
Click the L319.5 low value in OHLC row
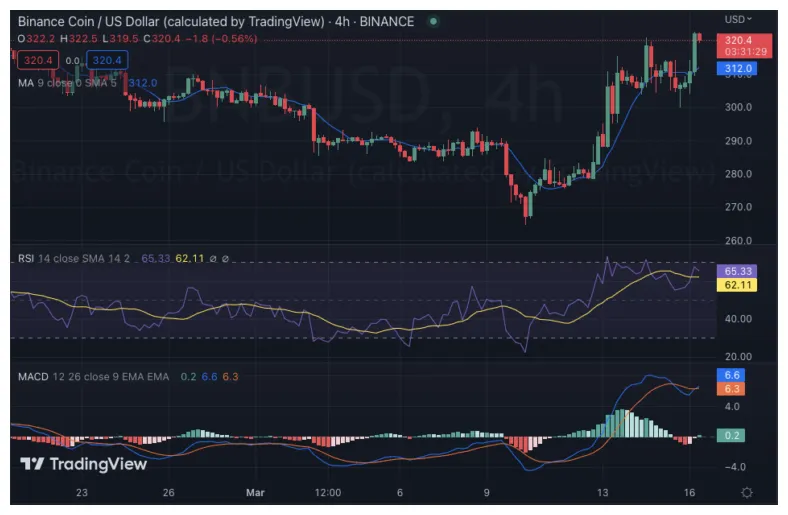click(120, 39)
